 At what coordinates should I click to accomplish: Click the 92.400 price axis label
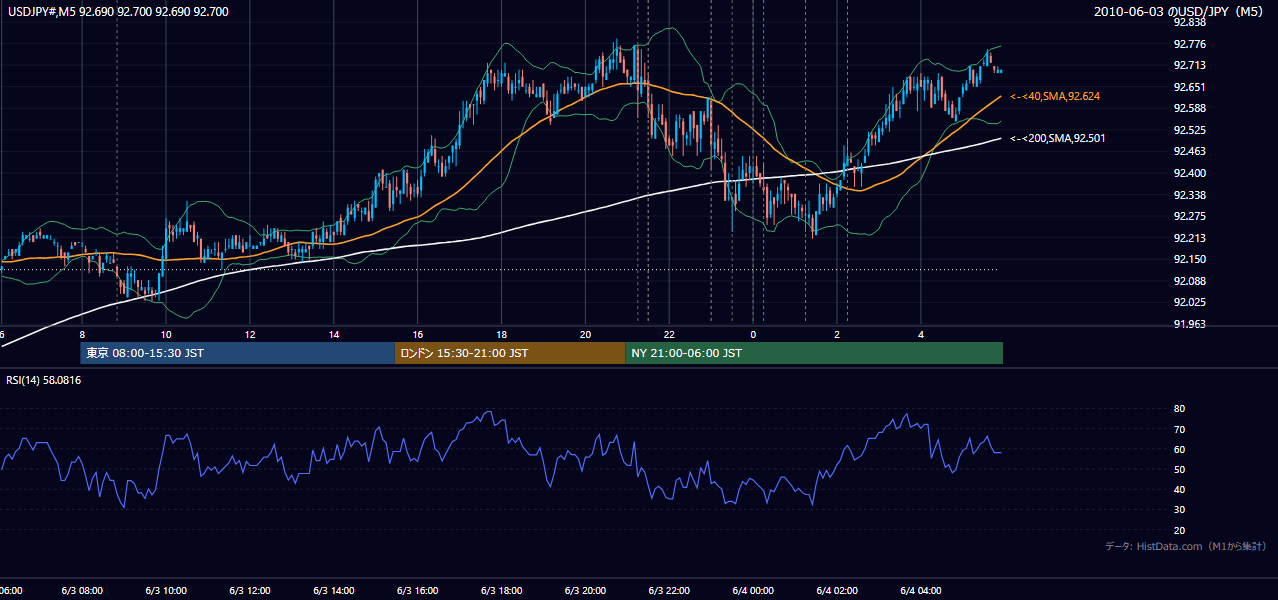click(1190, 173)
